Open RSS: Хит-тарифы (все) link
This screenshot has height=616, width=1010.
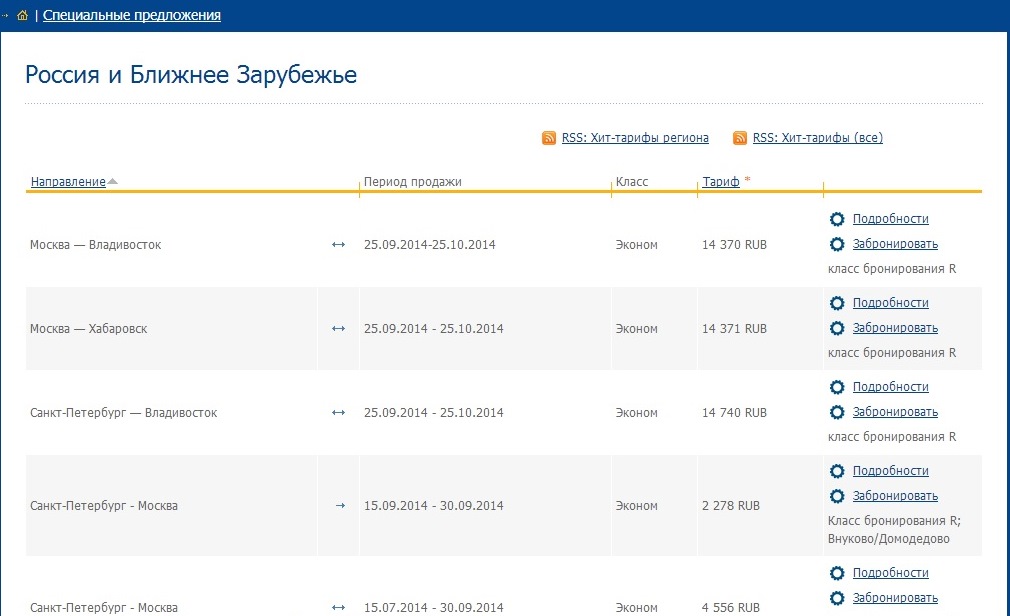tap(817, 138)
